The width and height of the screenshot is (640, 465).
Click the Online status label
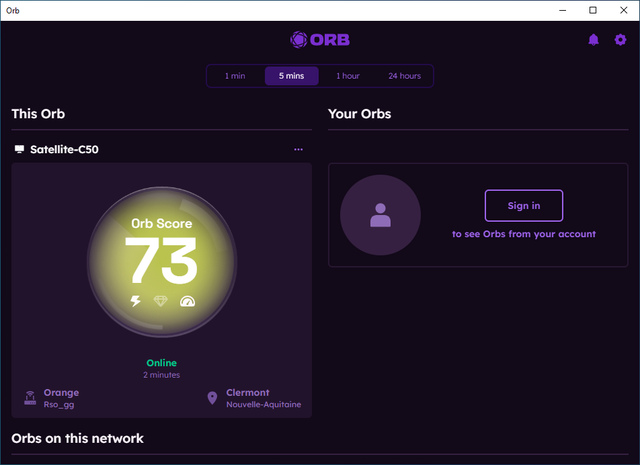pos(162,363)
